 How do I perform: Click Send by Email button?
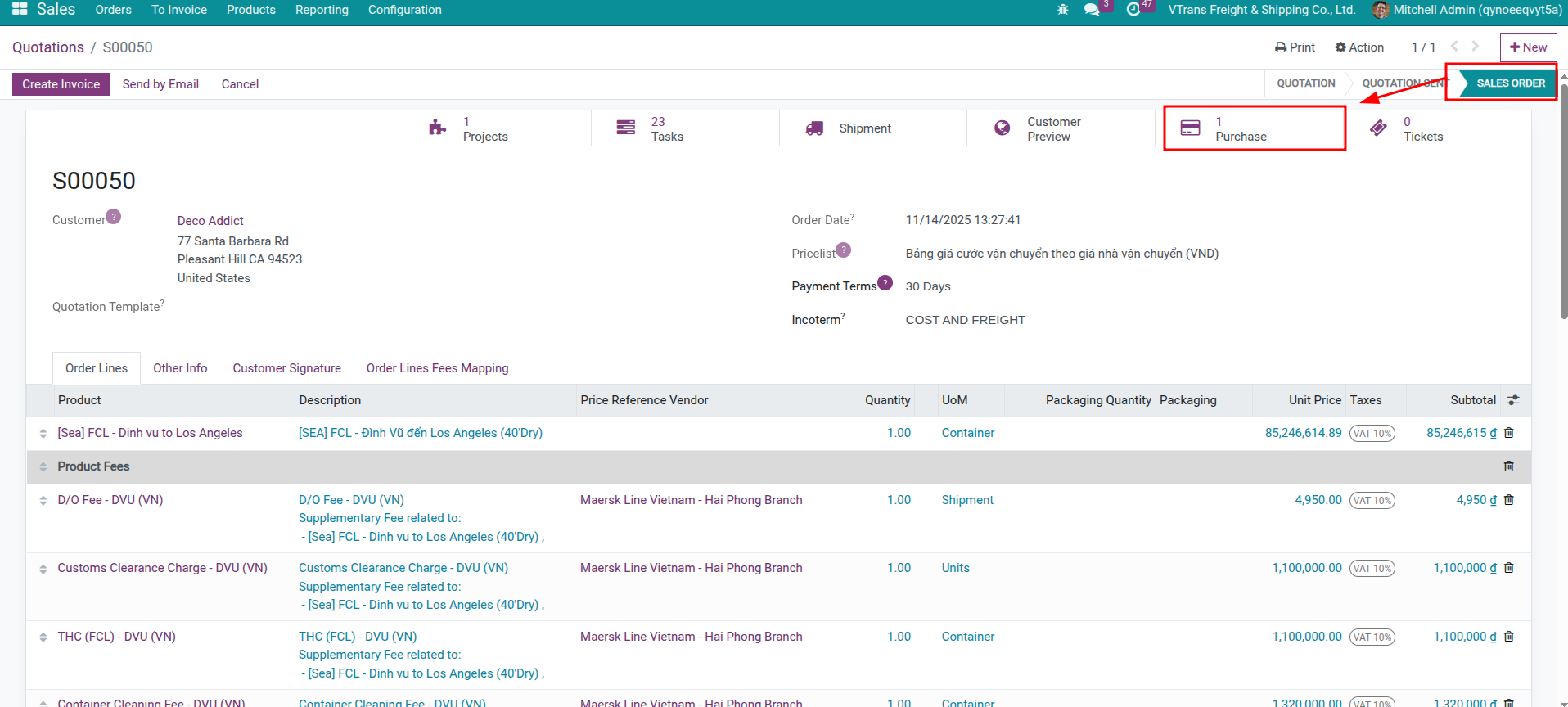(160, 84)
